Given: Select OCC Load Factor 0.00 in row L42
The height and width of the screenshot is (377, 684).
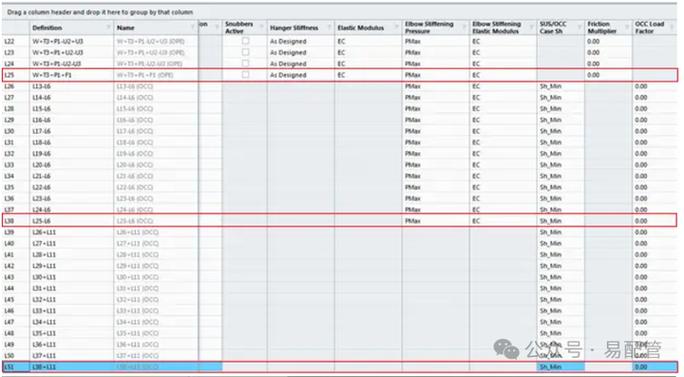Looking at the screenshot, I should (x=654, y=266).
